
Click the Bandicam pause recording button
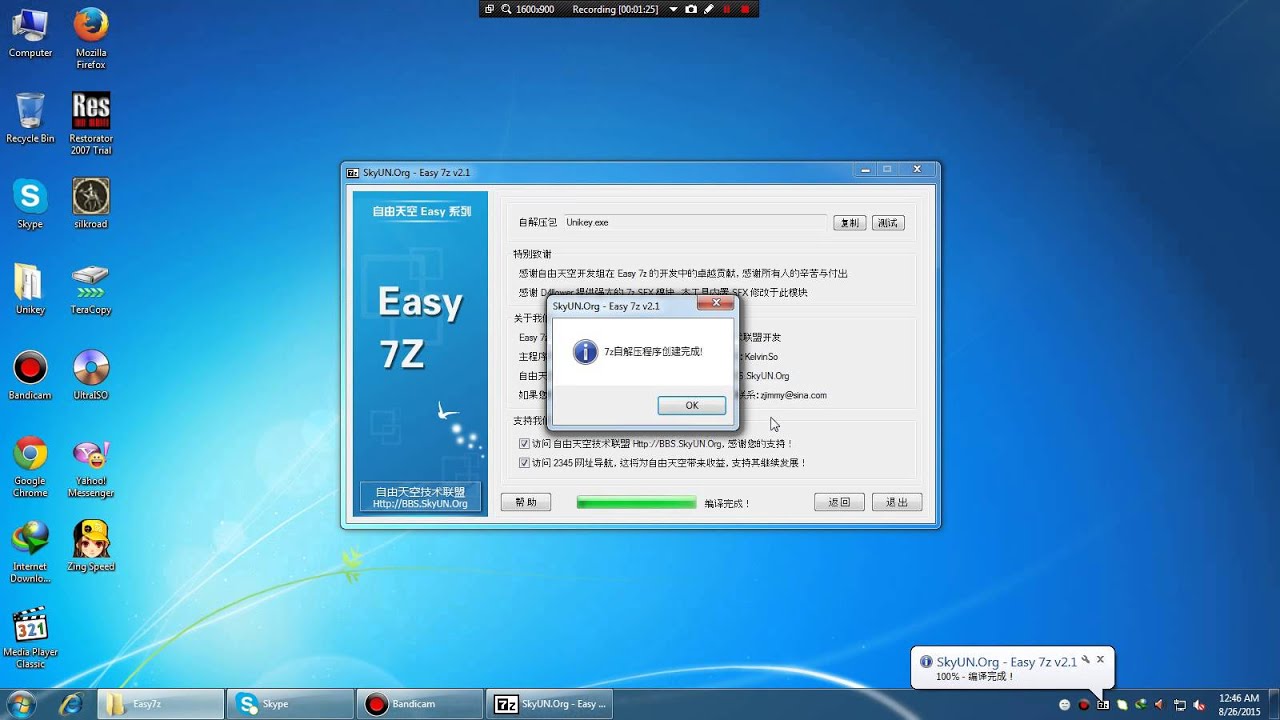point(727,9)
